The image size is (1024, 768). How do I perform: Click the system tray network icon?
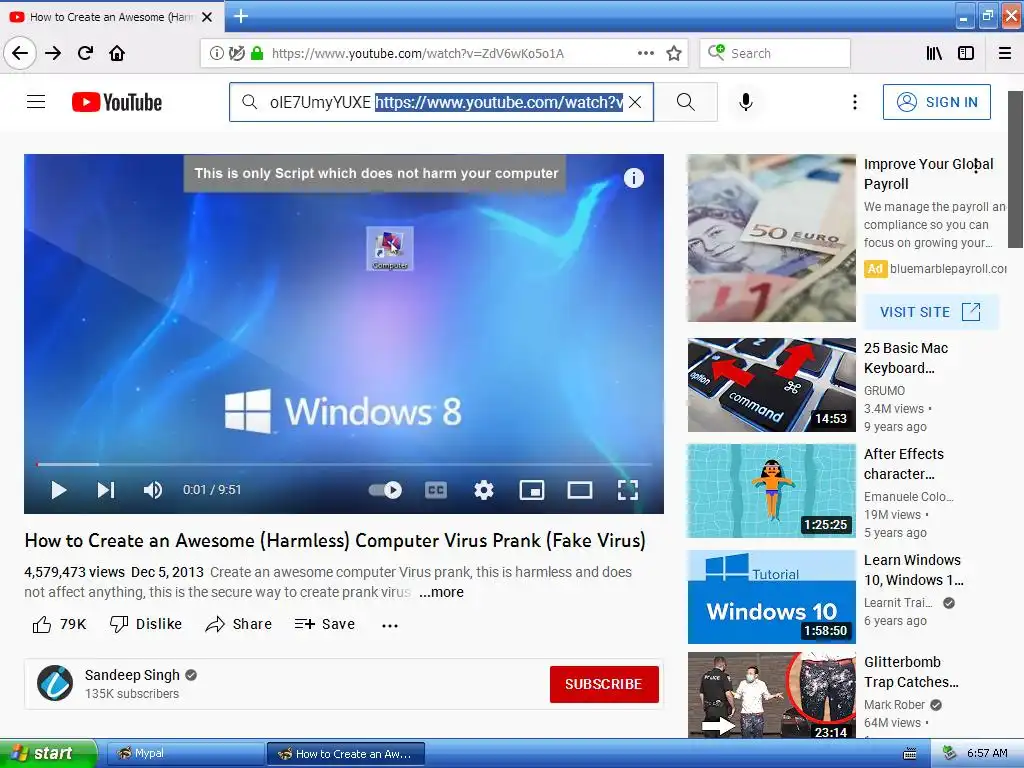tap(950, 754)
